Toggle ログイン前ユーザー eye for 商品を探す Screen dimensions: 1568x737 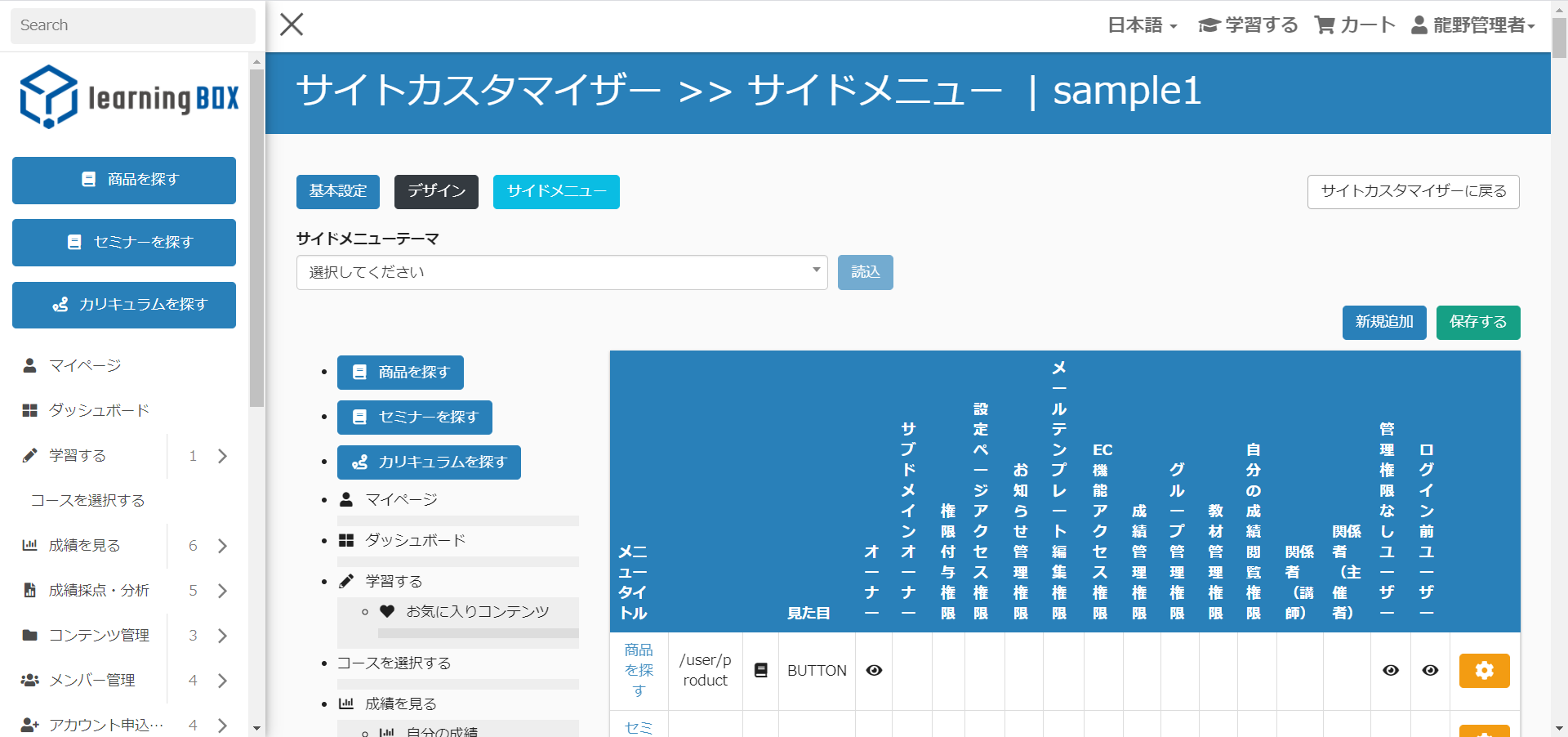pyautogui.click(x=1429, y=671)
